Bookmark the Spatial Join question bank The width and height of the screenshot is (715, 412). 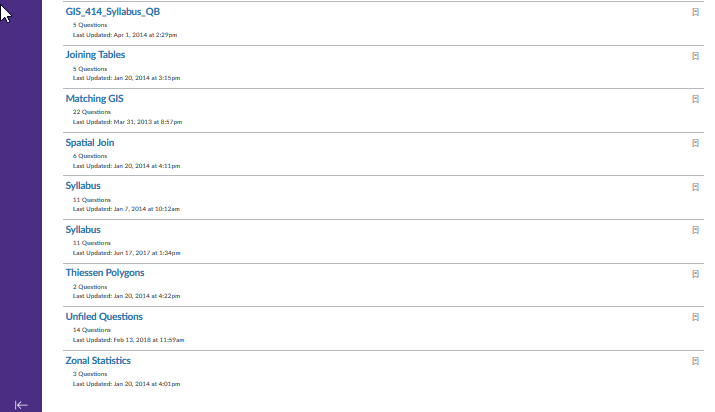[x=695, y=143]
